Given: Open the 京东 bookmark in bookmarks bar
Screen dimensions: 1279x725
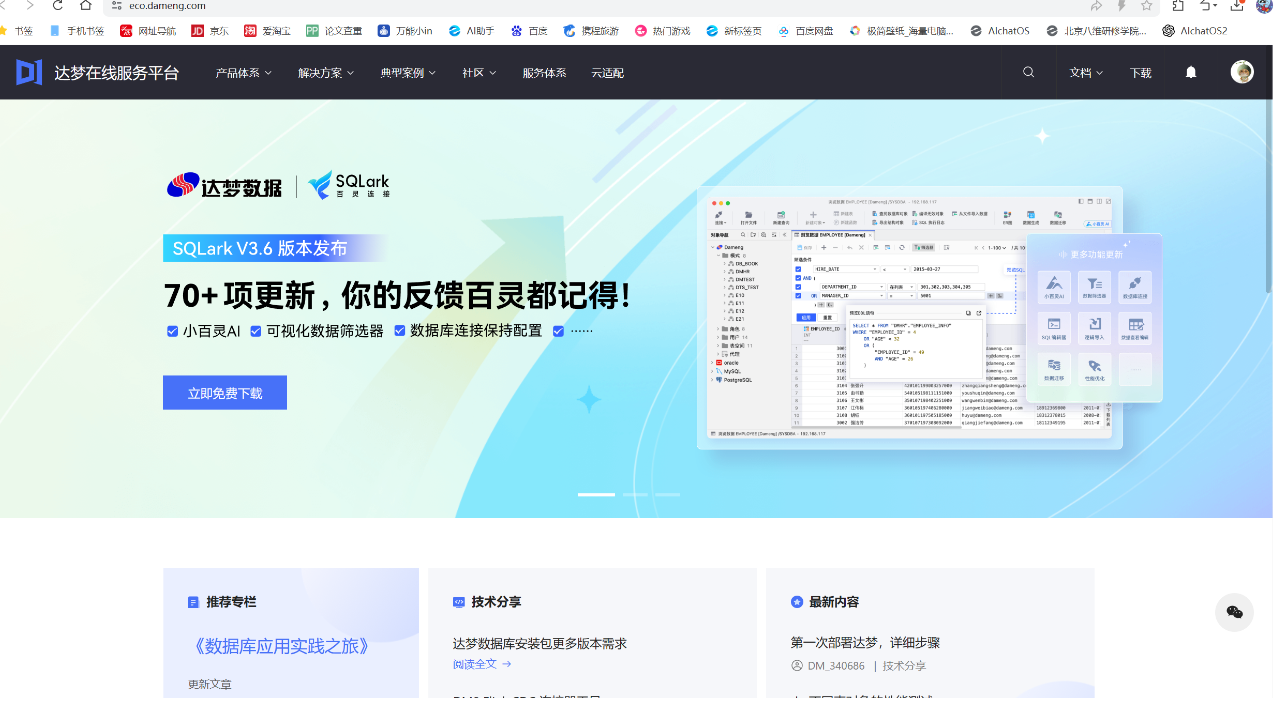Looking at the screenshot, I should click(x=210, y=31).
